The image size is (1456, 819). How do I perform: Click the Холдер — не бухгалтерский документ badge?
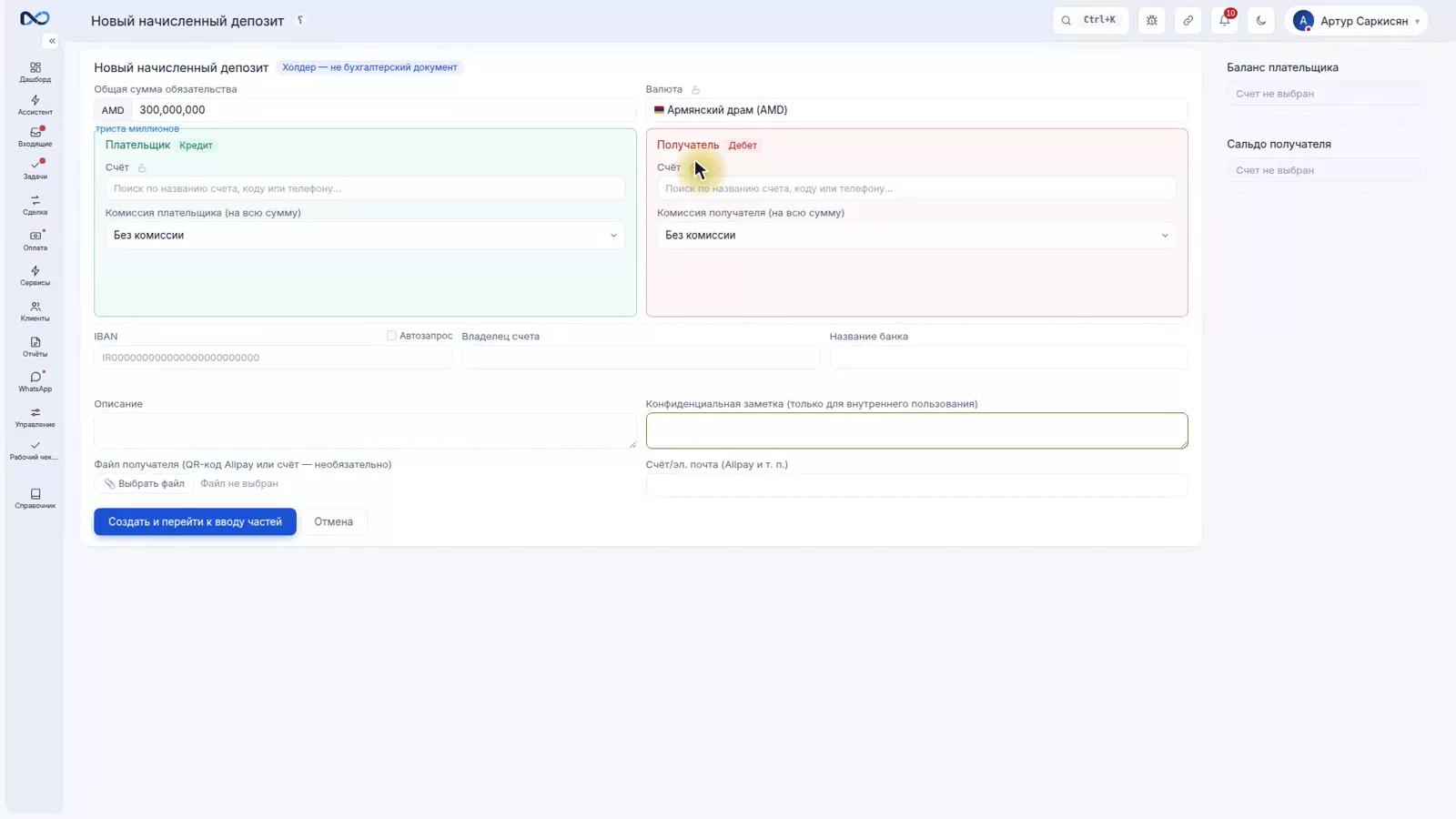[369, 67]
